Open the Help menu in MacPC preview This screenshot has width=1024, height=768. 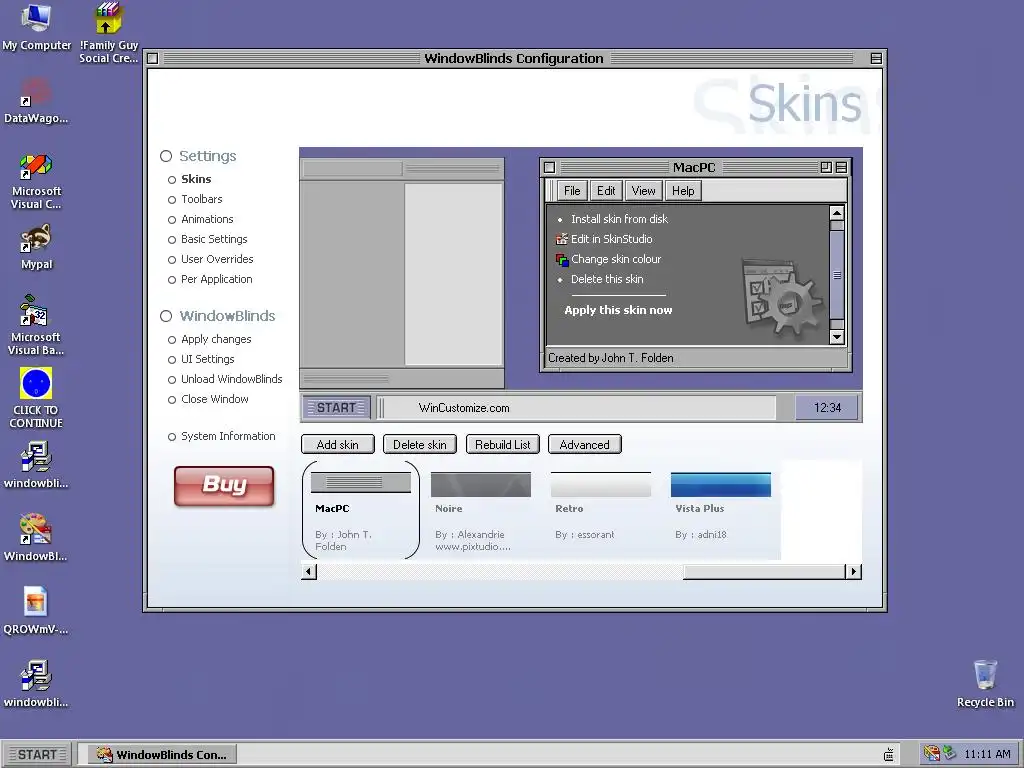click(683, 191)
